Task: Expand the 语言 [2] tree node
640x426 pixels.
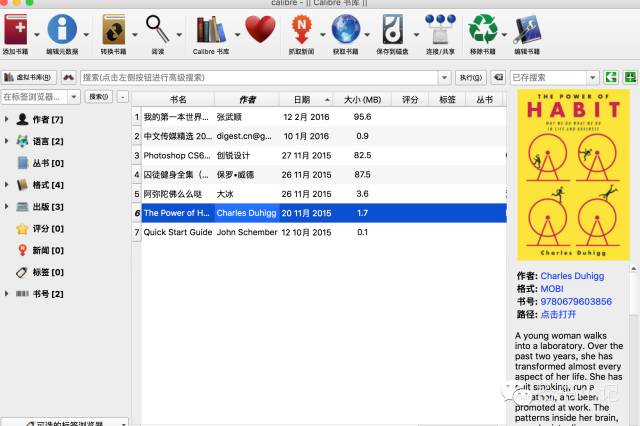Action: coord(6,141)
